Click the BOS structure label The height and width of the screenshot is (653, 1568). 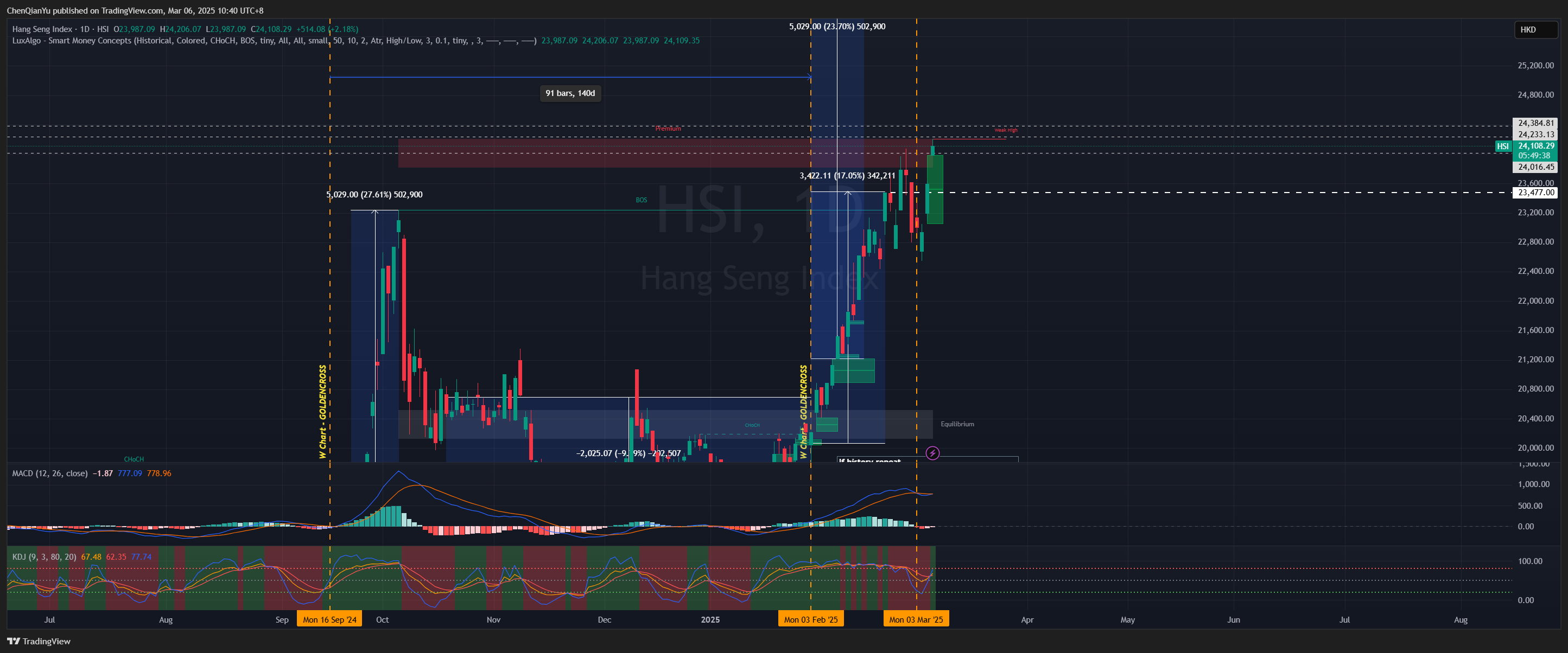642,200
